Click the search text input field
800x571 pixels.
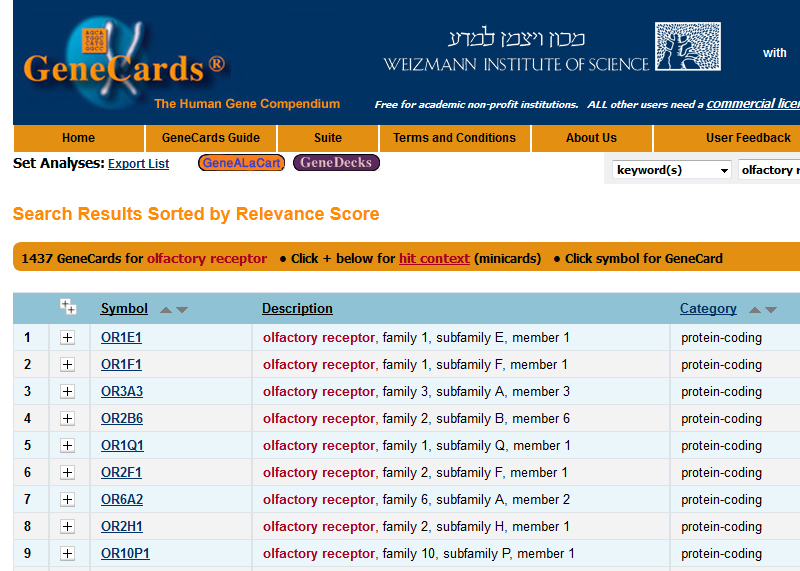(x=768, y=170)
